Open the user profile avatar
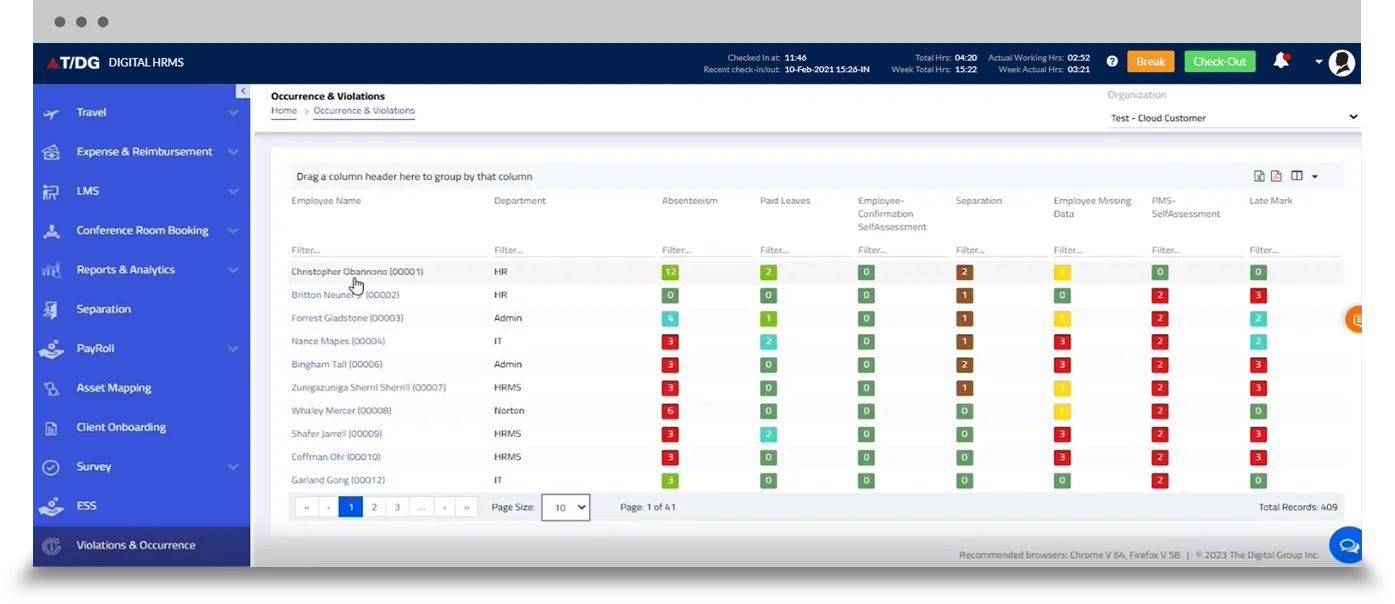 pos(1341,63)
